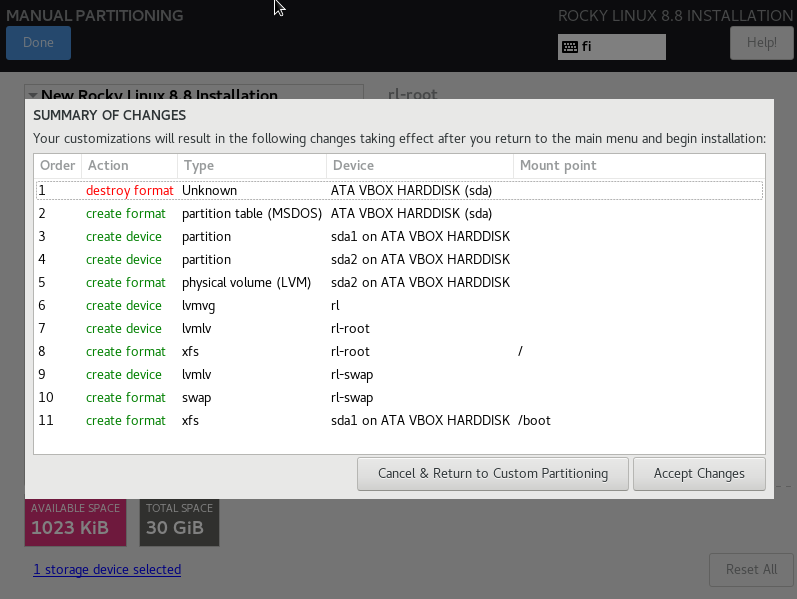Select the swap rl-swap format row

point(398,397)
